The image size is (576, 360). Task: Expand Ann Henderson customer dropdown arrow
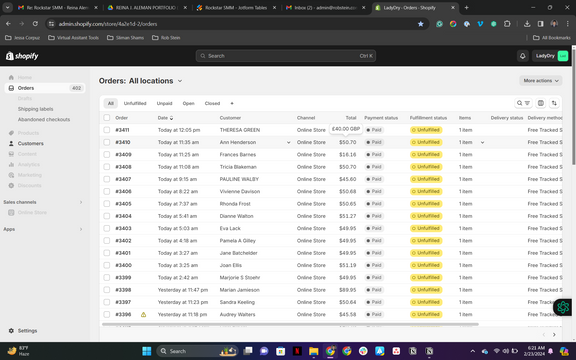click(x=288, y=143)
